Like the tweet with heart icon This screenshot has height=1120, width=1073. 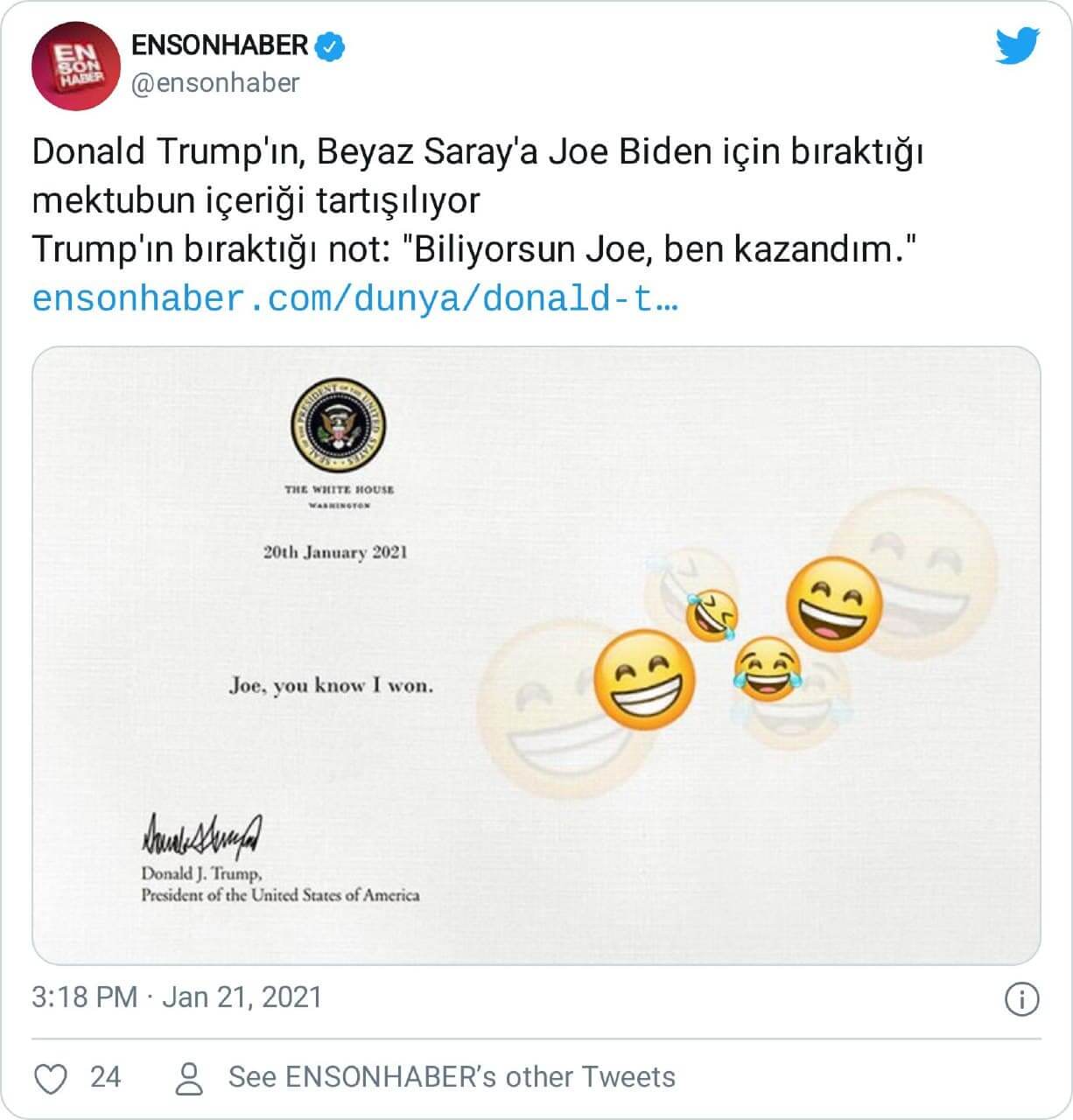(x=51, y=1077)
